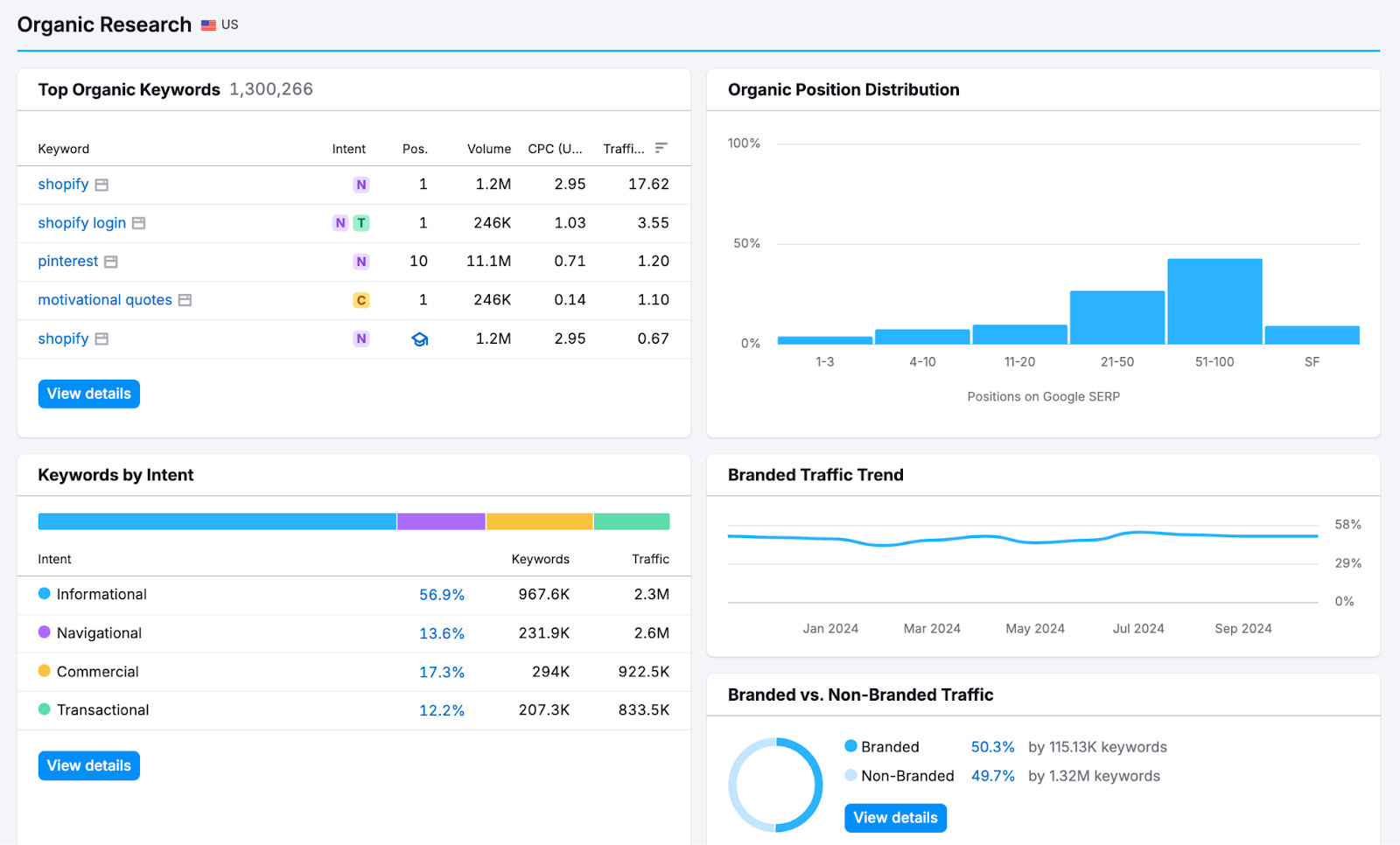Click the 1-3 position distribution bar
The height and width of the screenshot is (845, 1400).
click(825, 340)
